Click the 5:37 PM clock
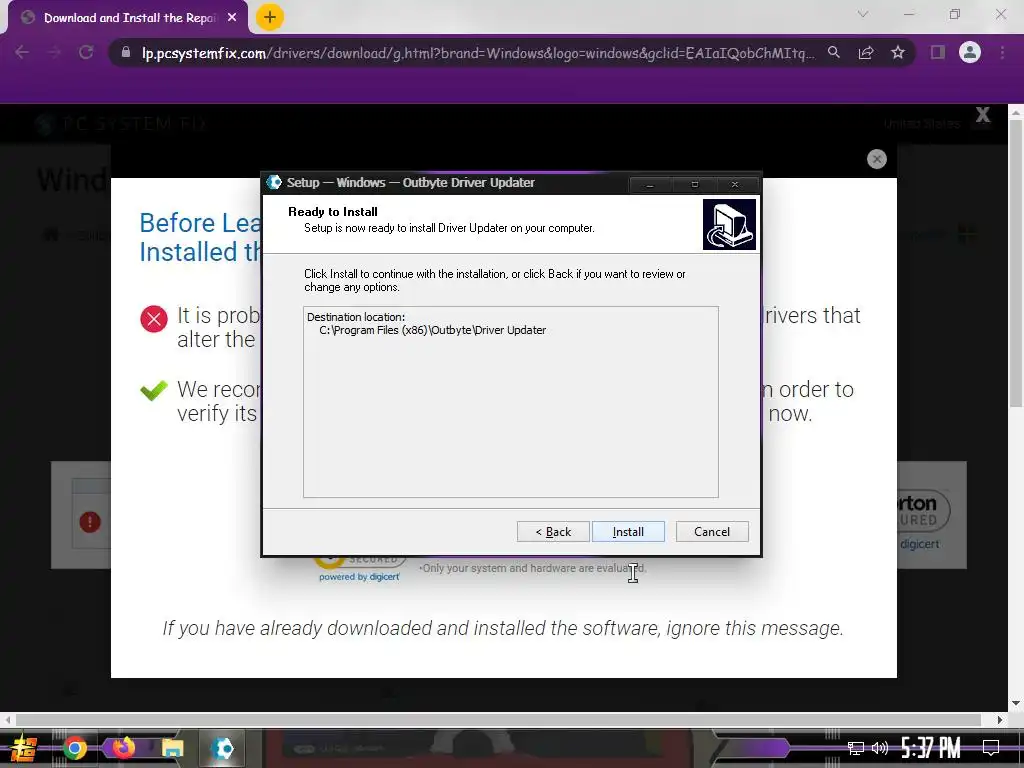This screenshot has width=1024, height=768. point(931,748)
